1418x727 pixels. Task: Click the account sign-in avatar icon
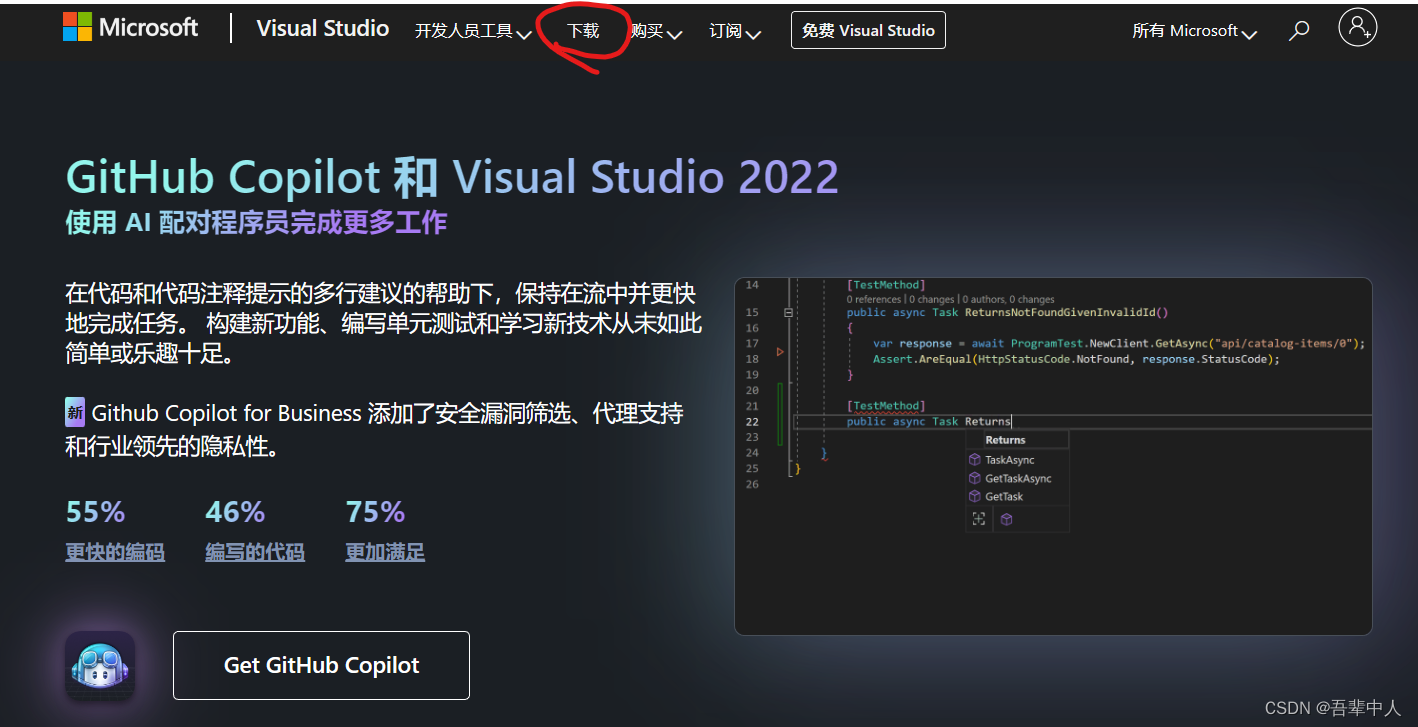coord(1357,28)
